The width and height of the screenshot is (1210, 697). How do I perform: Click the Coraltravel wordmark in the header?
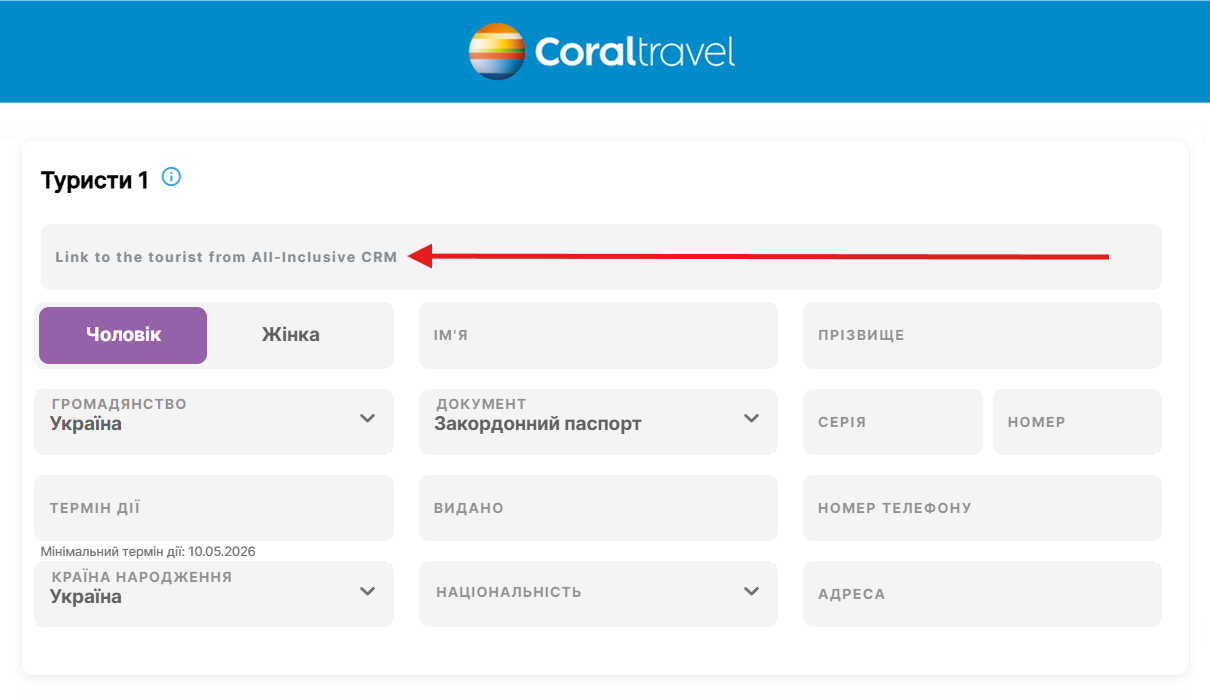coord(634,52)
